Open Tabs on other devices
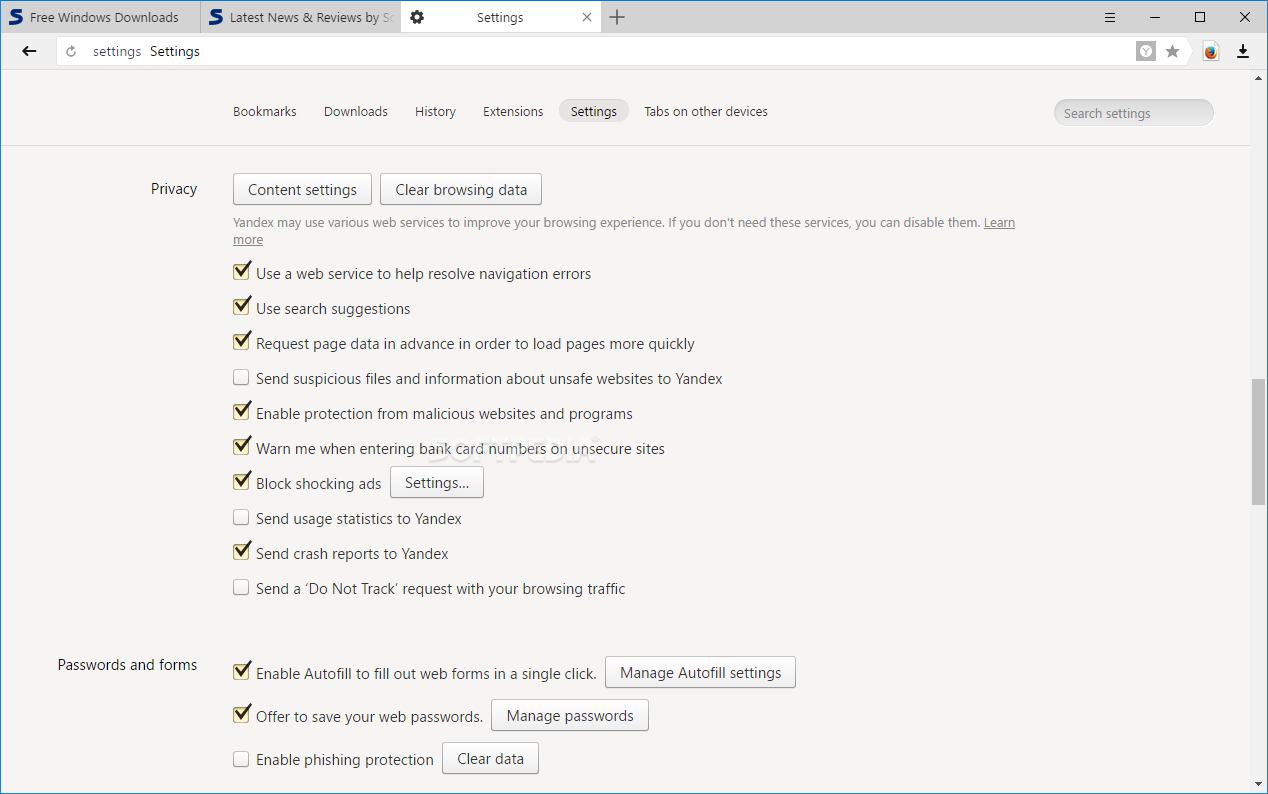Screen dimensions: 1268x794 click(x=706, y=111)
